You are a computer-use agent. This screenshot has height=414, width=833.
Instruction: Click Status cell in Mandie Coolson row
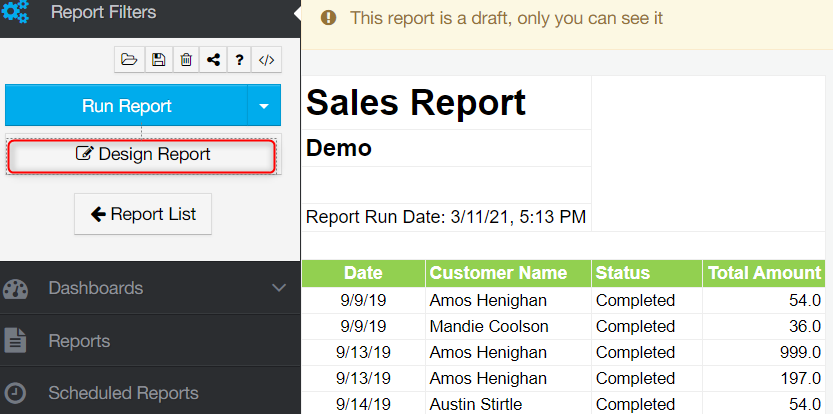(x=647, y=326)
